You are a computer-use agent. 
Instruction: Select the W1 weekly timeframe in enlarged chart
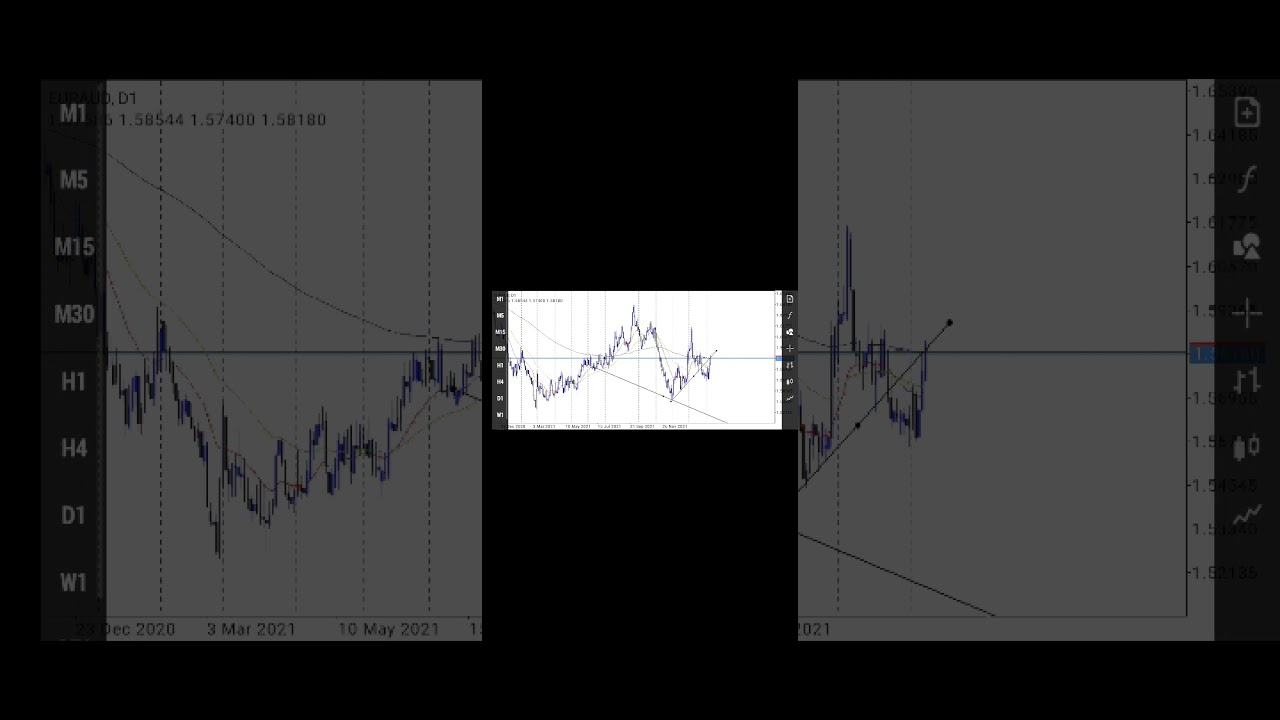[x=73, y=582]
